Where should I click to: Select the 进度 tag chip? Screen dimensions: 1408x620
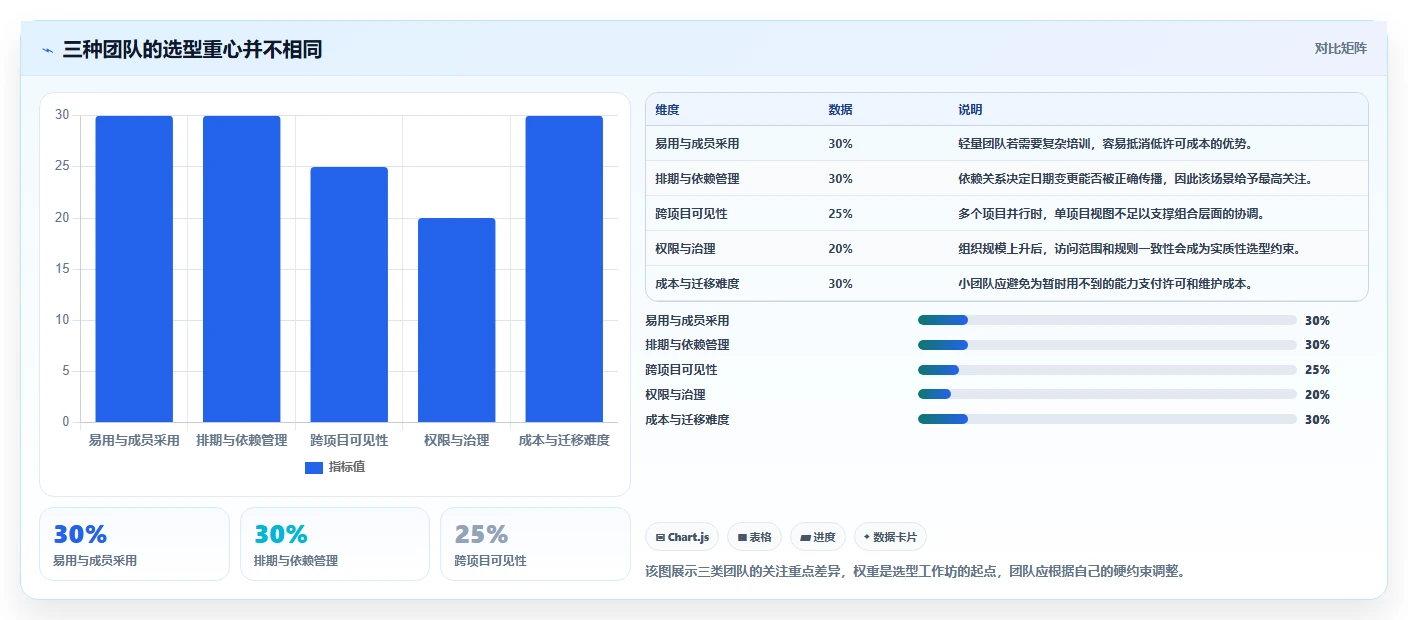click(x=818, y=537)
